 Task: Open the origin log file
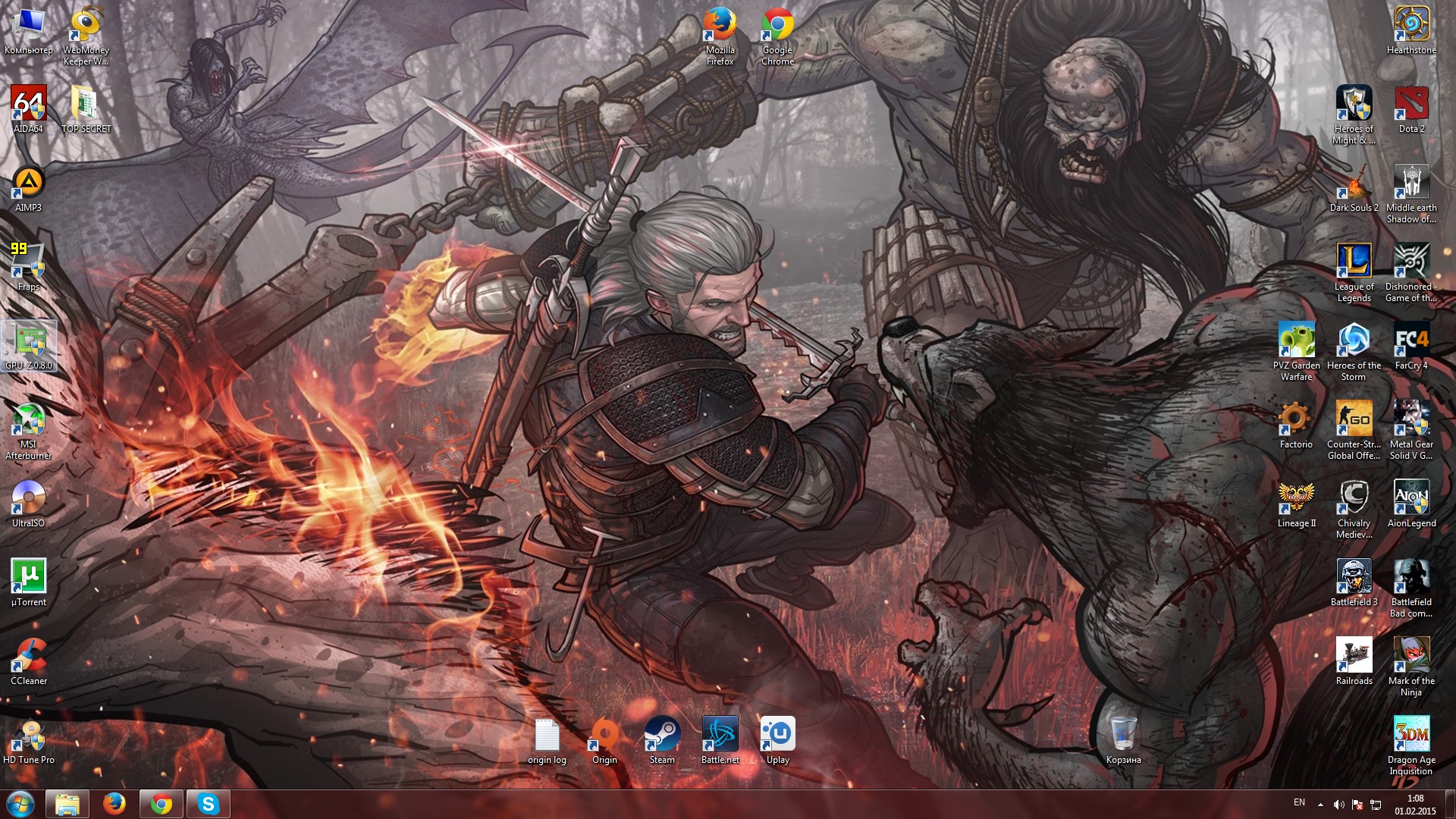pos(548,741)
